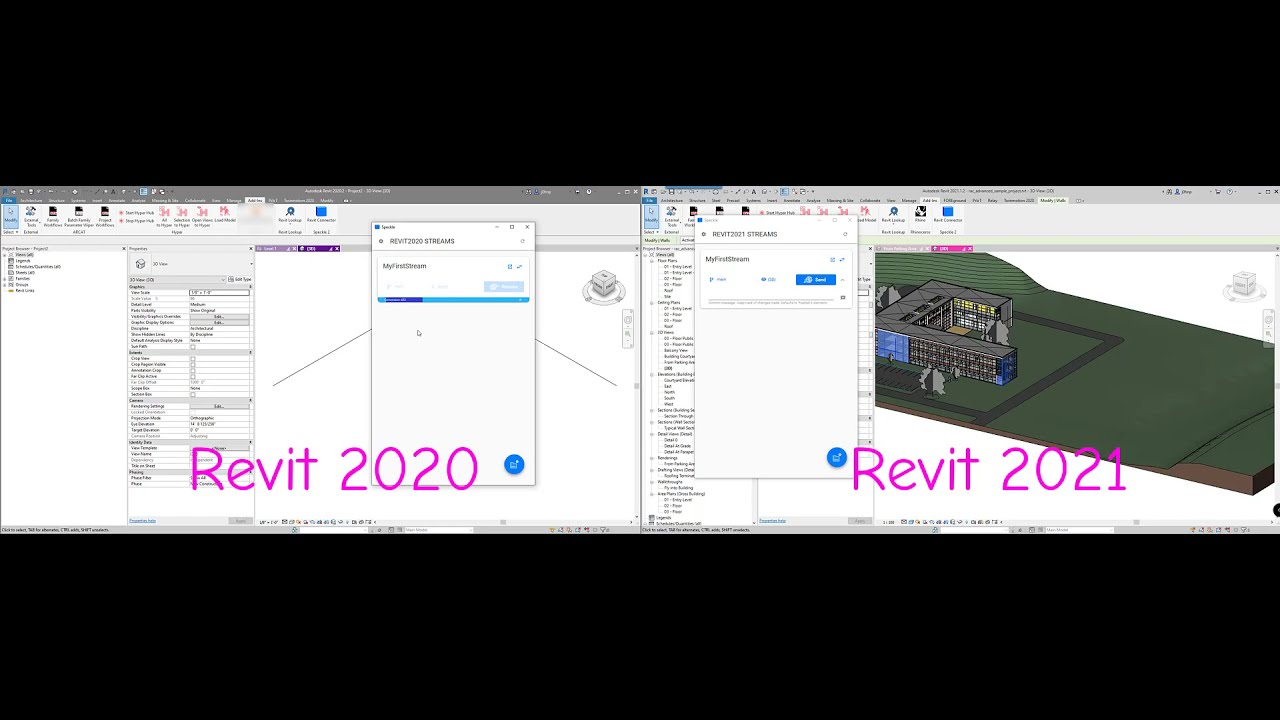
Task: Click All to Hyper in Revit 2020
Action: 165,218
